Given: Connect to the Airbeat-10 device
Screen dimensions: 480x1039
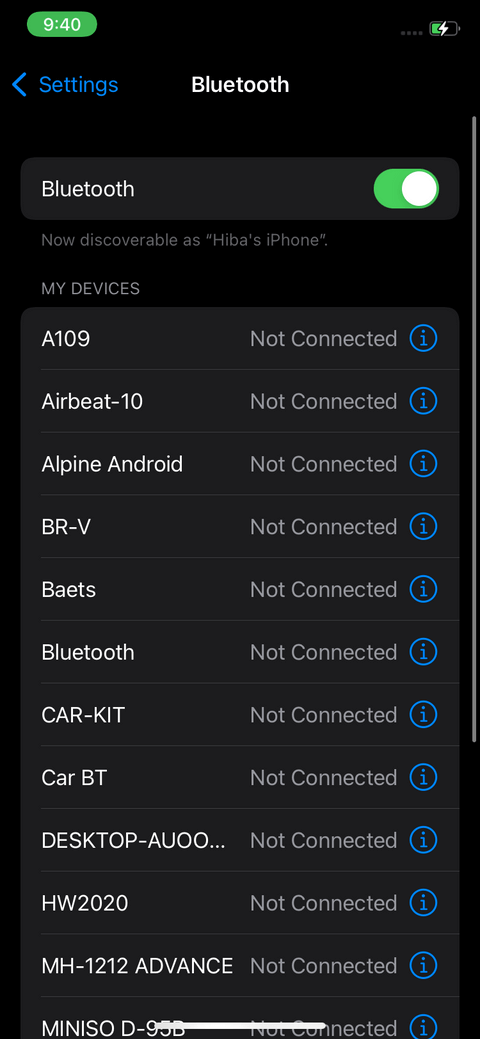Looking at the screenshot, I should pyautogui.click(x=240, y=401).
